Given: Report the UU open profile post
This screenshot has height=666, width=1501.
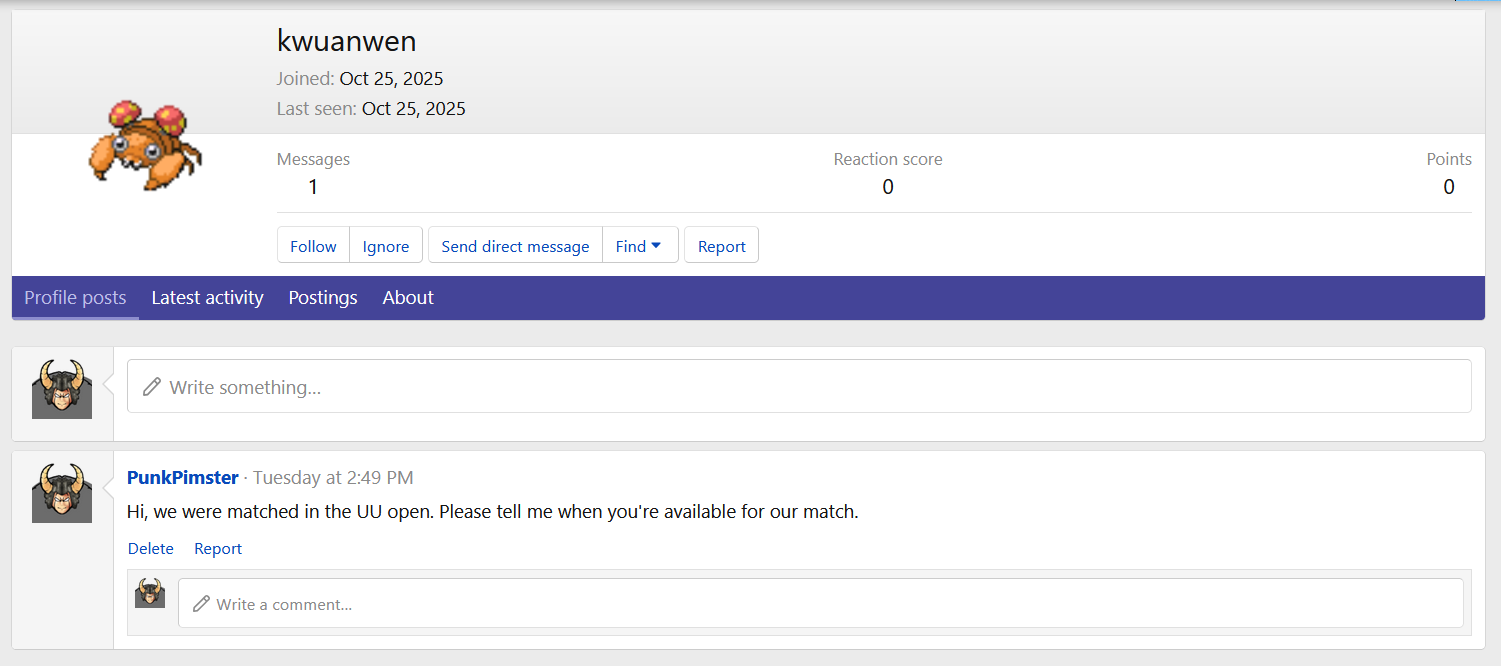Looking at the screenshot, I should (x=218, y=549).
